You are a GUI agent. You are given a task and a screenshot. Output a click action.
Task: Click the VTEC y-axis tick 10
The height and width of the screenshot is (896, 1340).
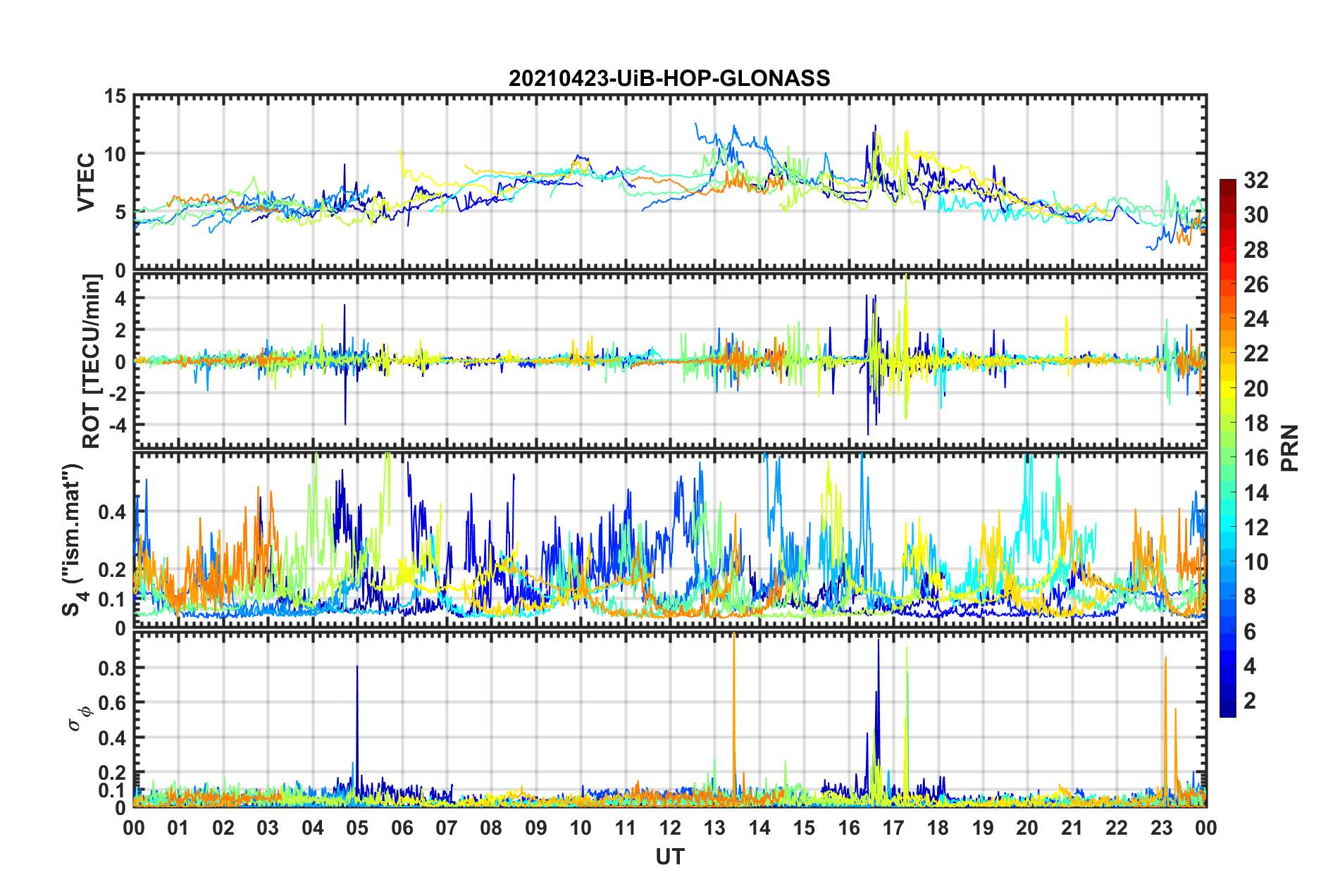[x=115, y=154]
